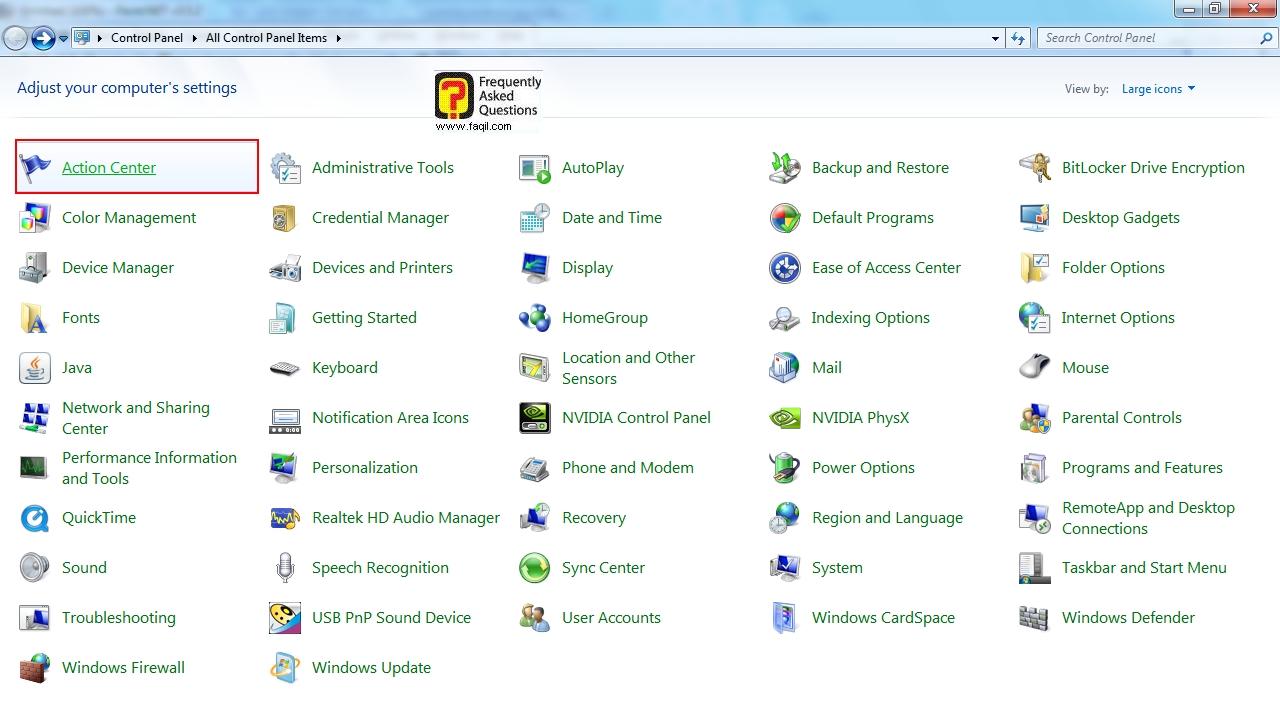This screenshot has height=704, width=1280.
Task: Open the HomeGroup spheres icon
Action: tap(535, 318)
